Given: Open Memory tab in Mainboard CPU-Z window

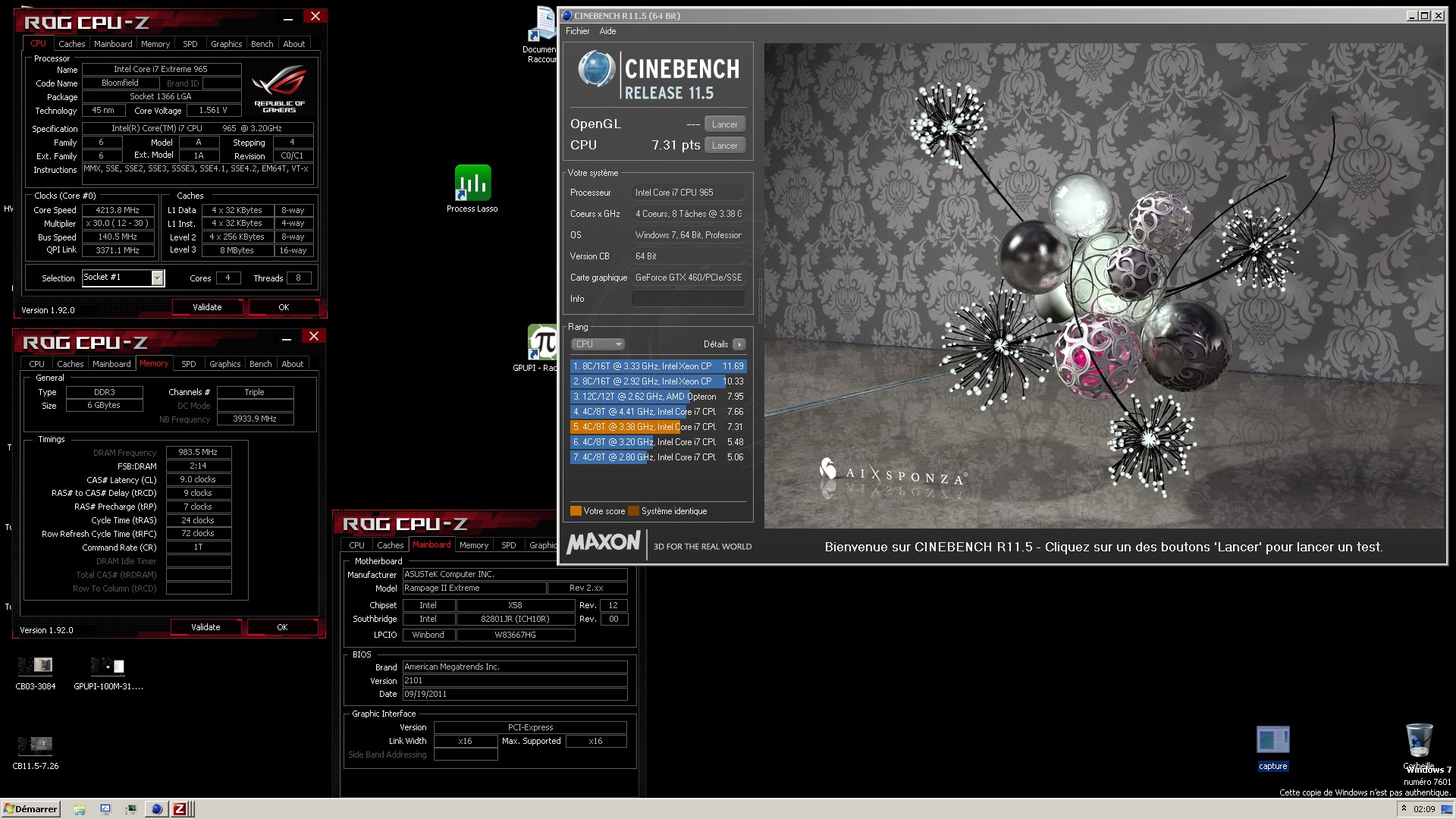Looking at the screenshot, I should (x=474, y=545).
